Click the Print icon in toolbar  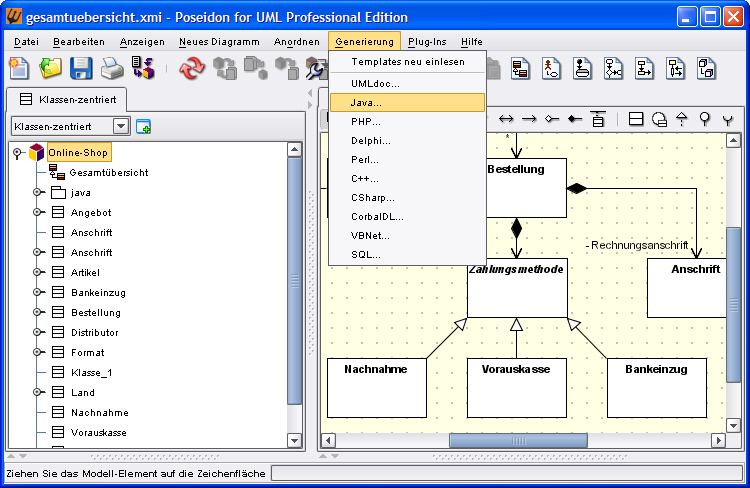[112, 68]
